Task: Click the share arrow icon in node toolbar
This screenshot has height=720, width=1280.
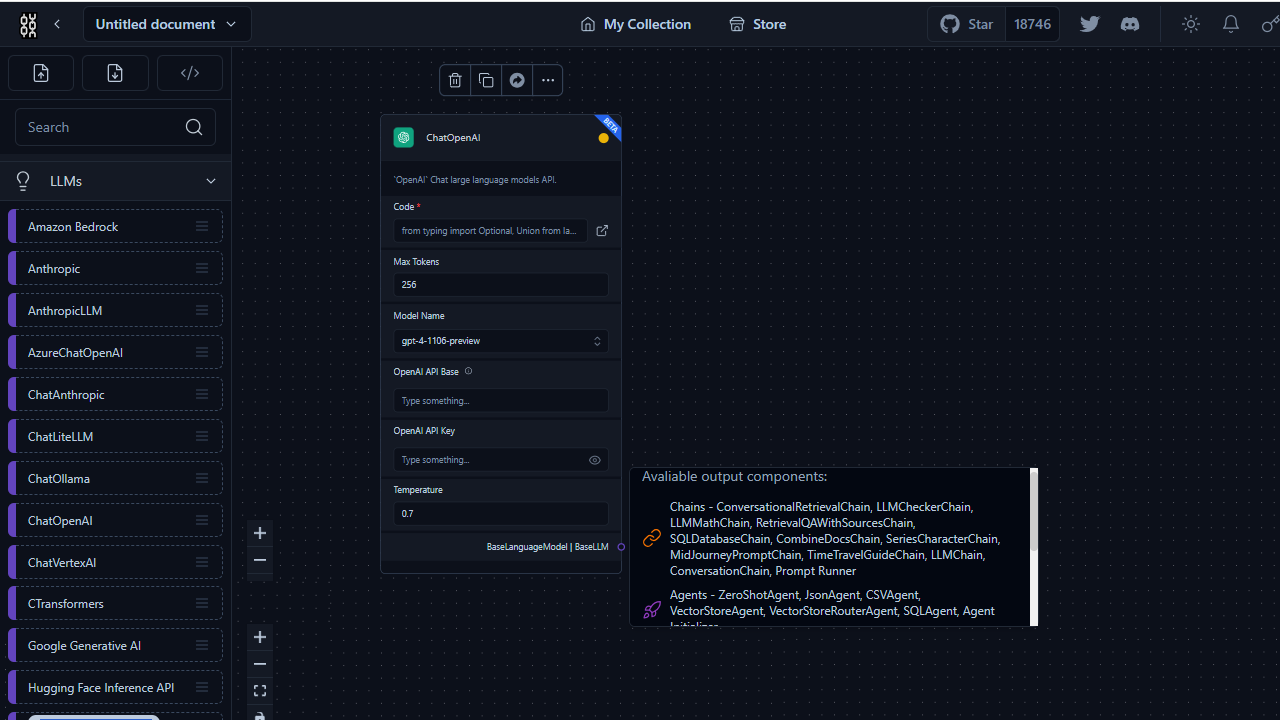Action: click(517, 80)
